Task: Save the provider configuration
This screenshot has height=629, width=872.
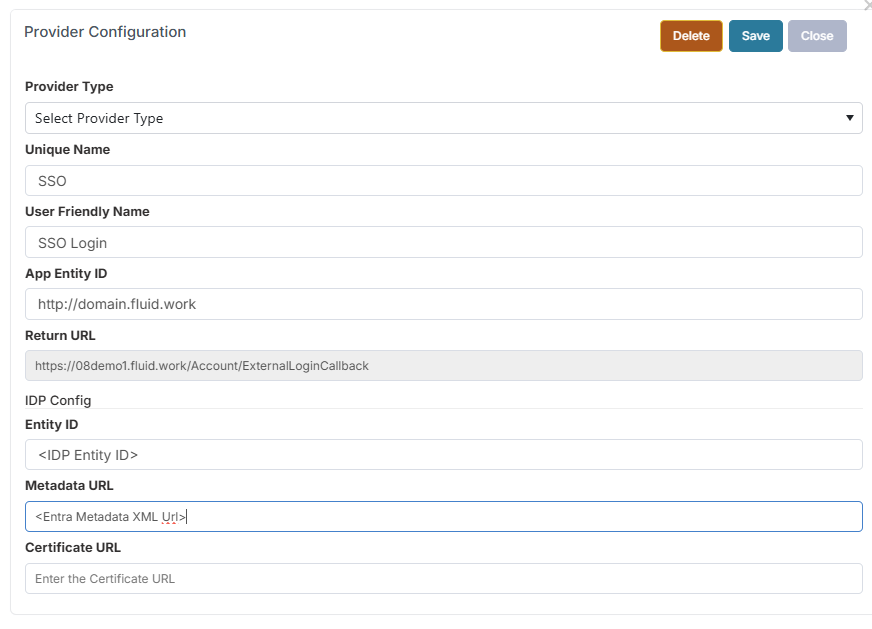Action: 755,36
